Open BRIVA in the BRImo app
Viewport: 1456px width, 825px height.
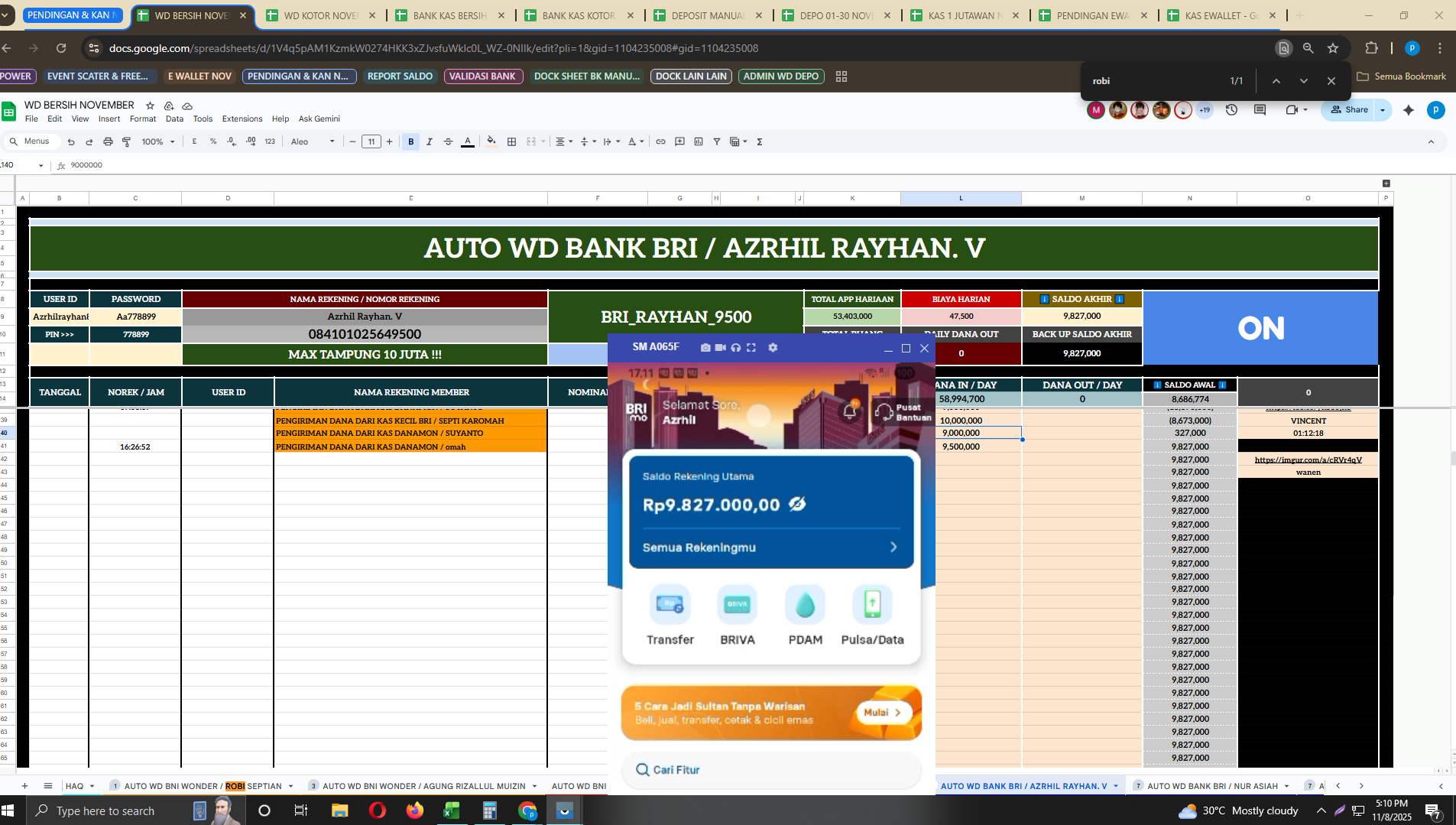click(738, 616)
